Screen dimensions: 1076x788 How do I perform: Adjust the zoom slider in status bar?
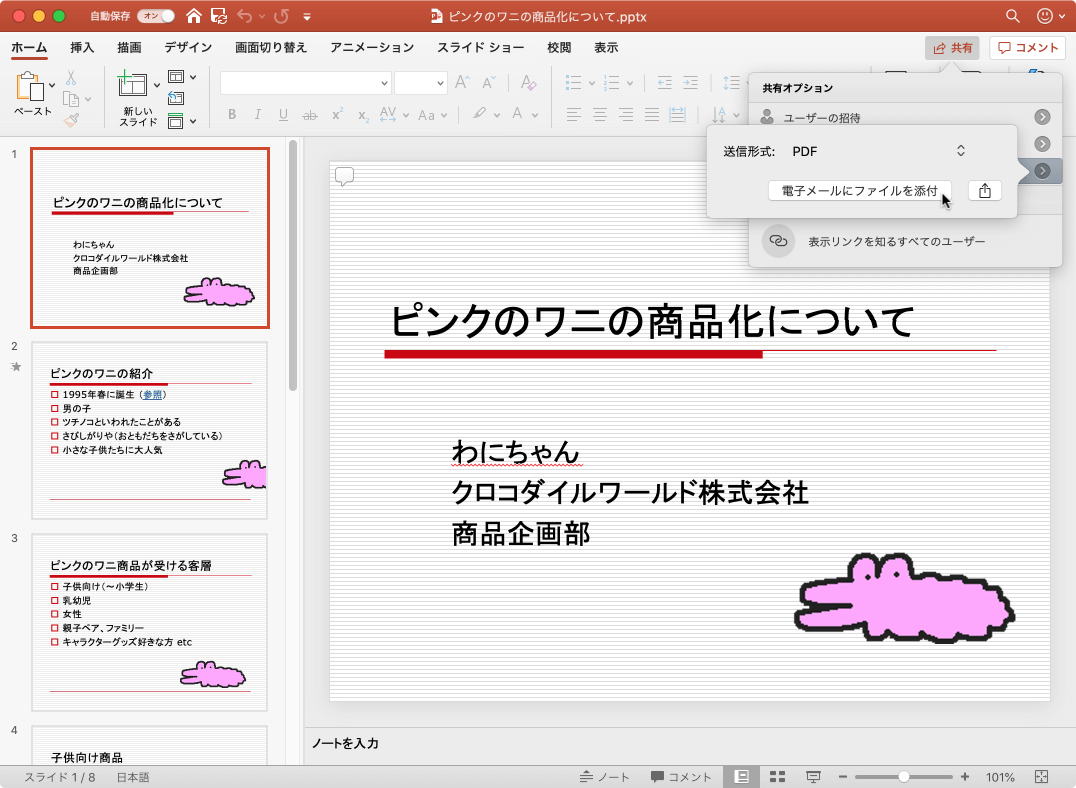click(x=903, y=777)
